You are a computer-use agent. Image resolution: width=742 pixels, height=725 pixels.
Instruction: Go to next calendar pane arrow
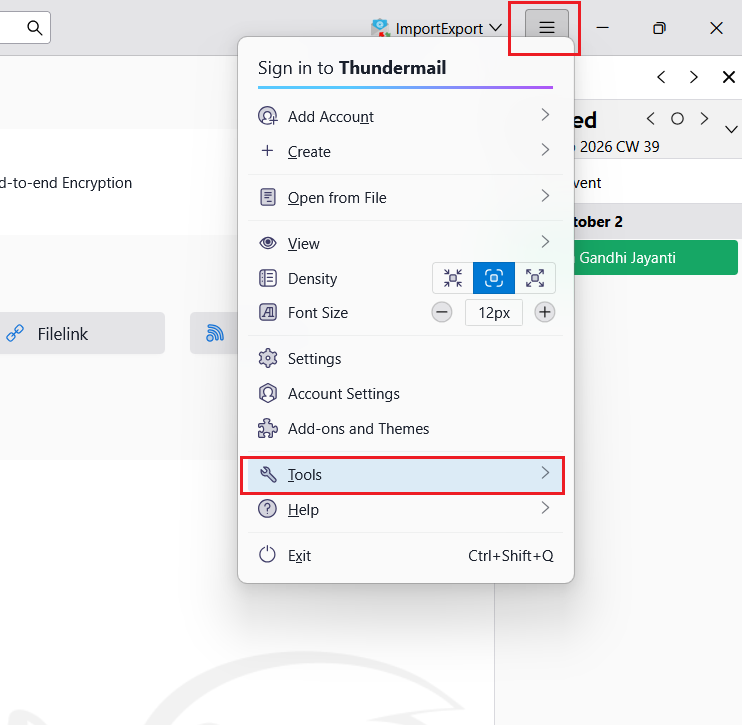pos(694,77)
